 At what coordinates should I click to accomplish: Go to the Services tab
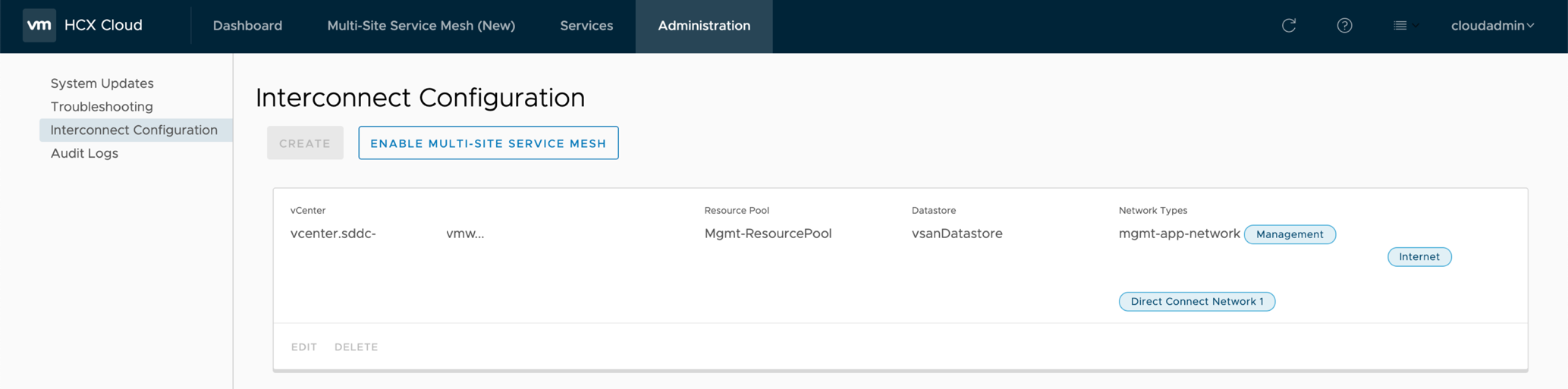click(x=586, y=26)
